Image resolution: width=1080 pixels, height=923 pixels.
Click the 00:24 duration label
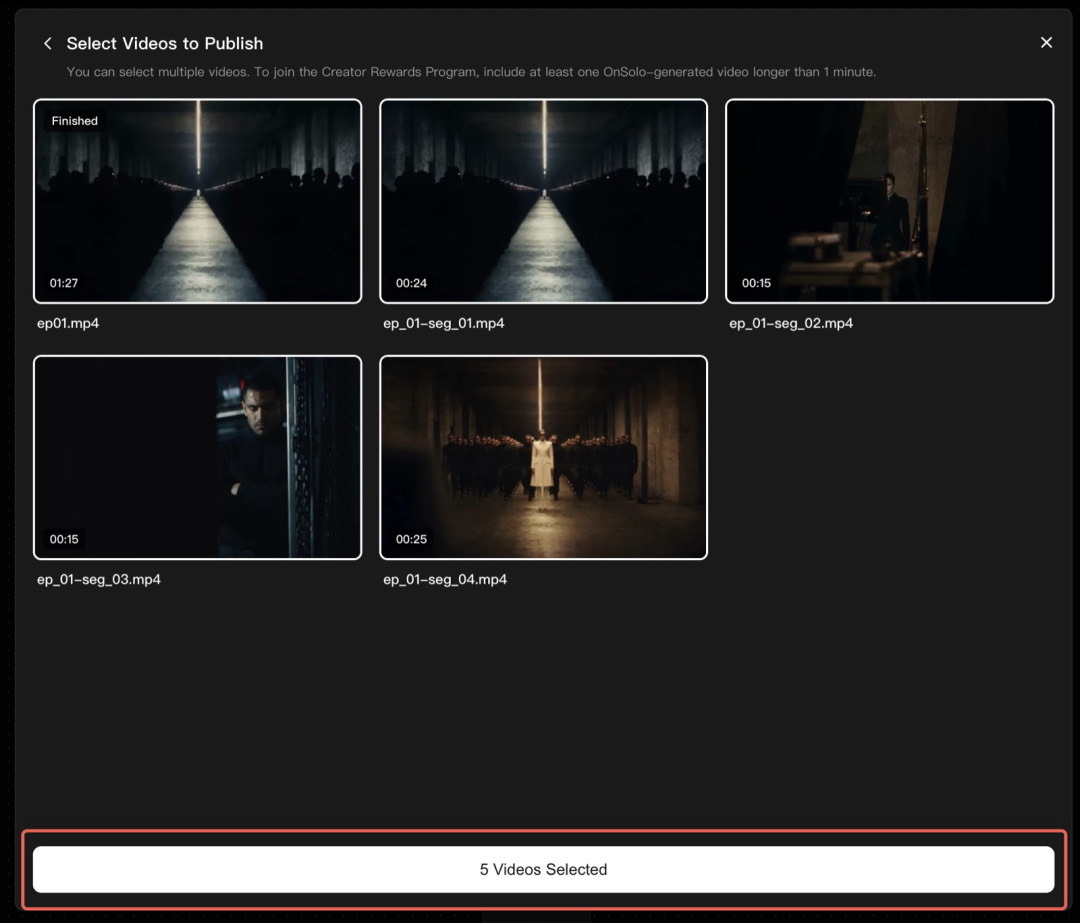coord(411,283)
